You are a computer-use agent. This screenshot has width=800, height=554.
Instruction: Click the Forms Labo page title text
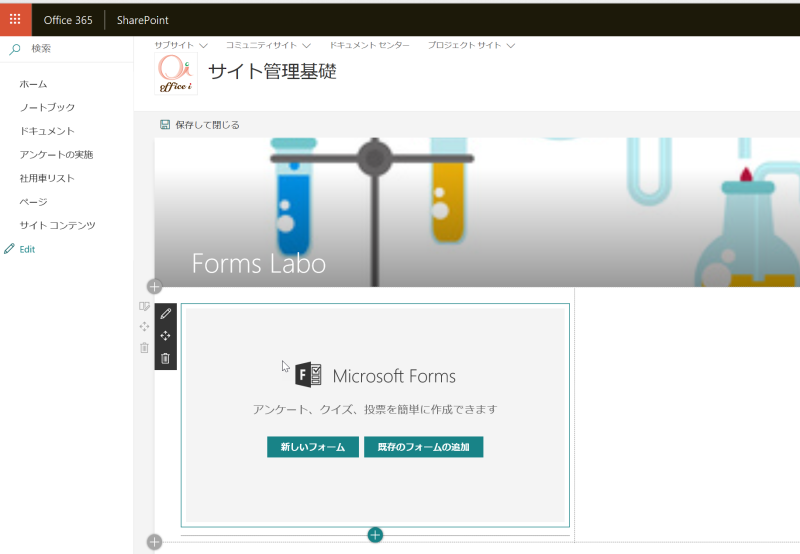[x=259, y=263]
